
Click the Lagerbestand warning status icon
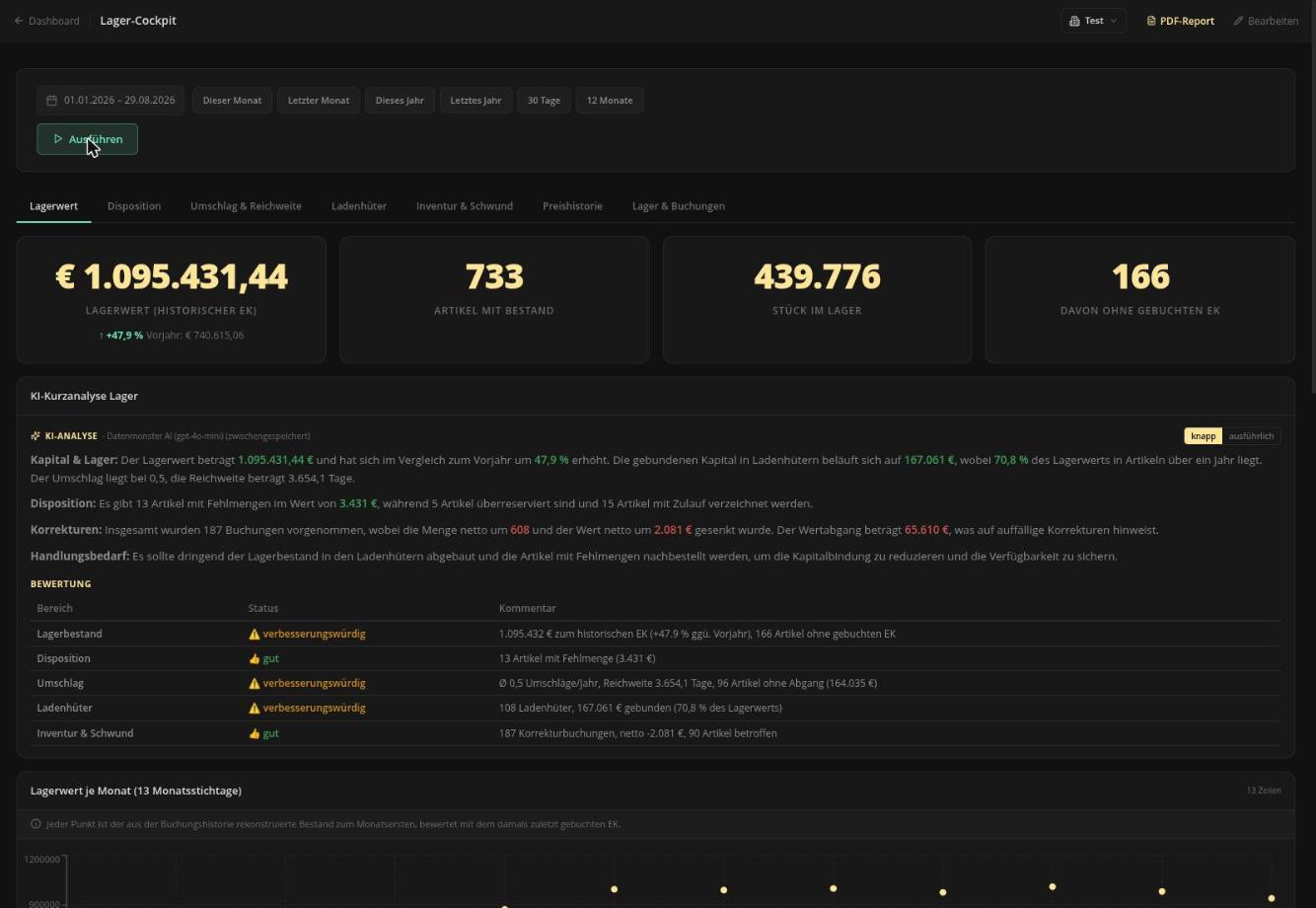point(254,634)
